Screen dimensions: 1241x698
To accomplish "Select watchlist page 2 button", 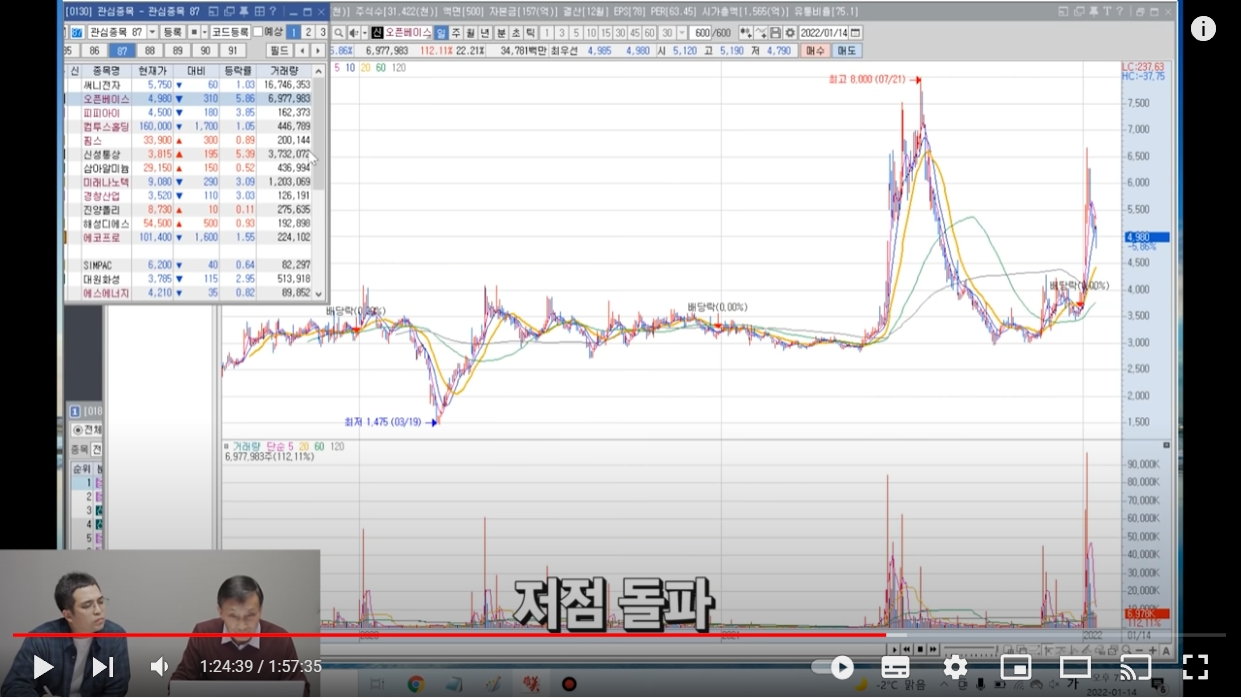I will tap(308, 32).
